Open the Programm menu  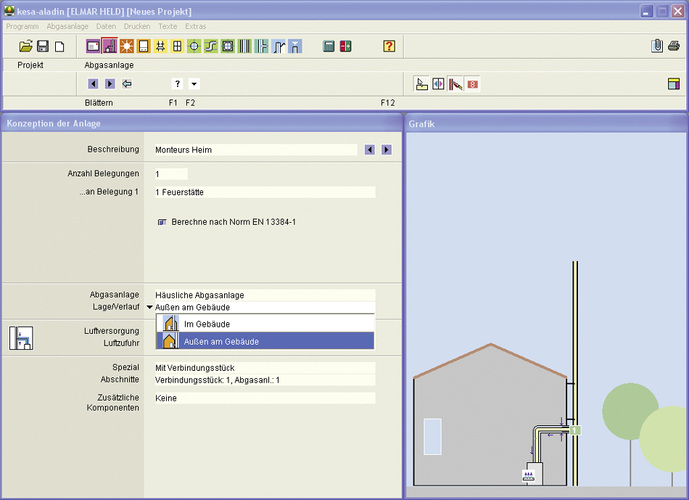[22, 25]
